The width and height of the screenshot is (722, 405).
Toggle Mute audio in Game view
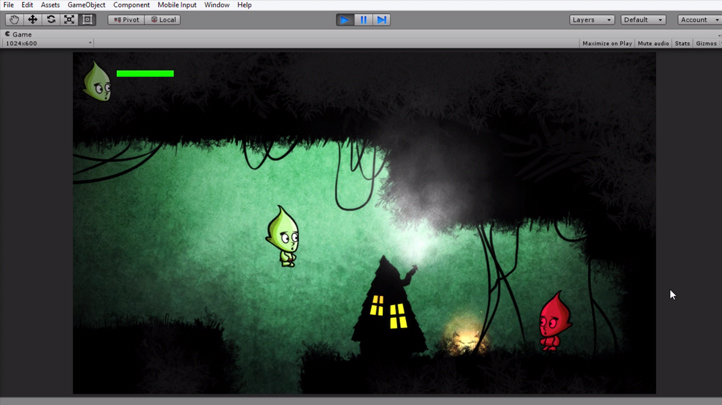pos(653,43)
